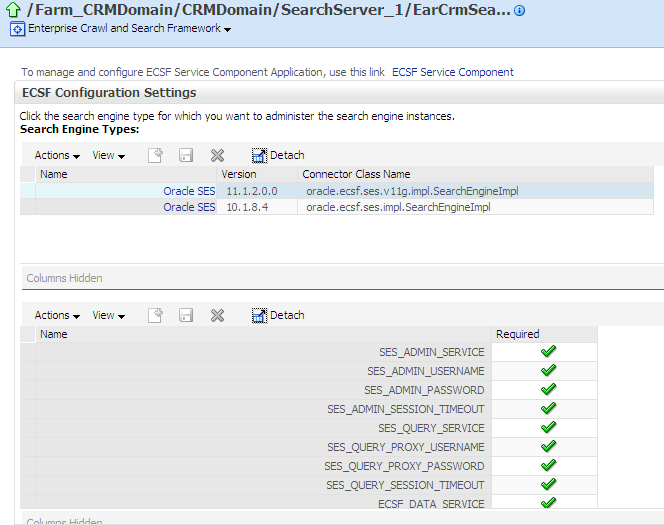Open View menu in the parameters table toolbar

click(x=108, y=315)
